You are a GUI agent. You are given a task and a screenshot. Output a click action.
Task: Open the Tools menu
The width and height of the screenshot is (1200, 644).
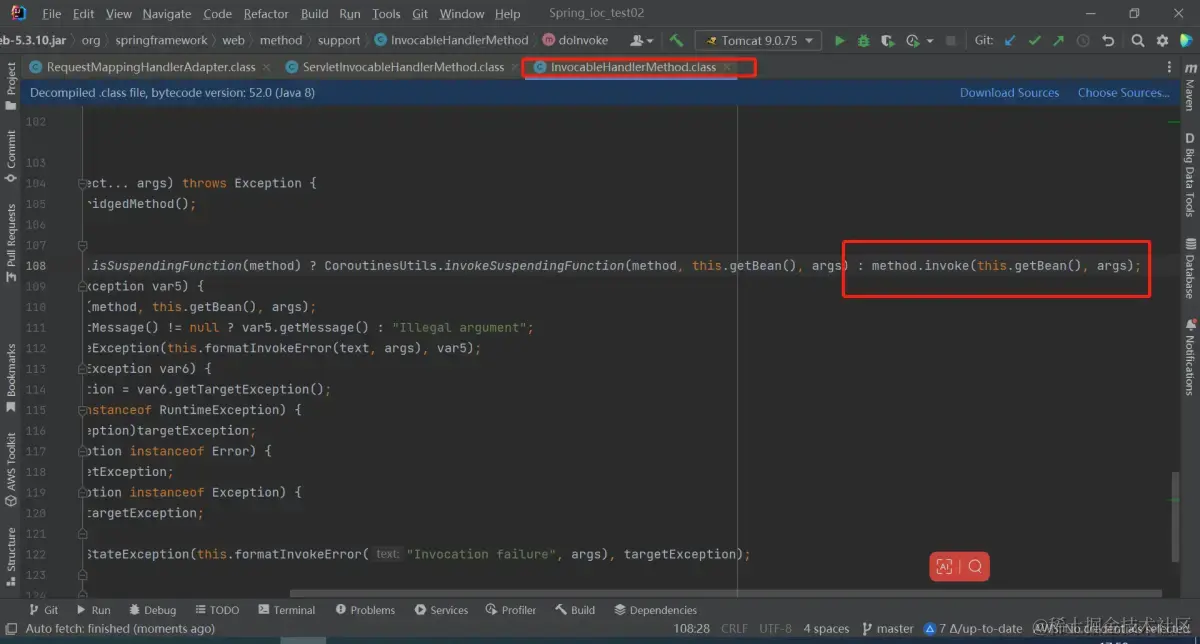tap(386, 14)
